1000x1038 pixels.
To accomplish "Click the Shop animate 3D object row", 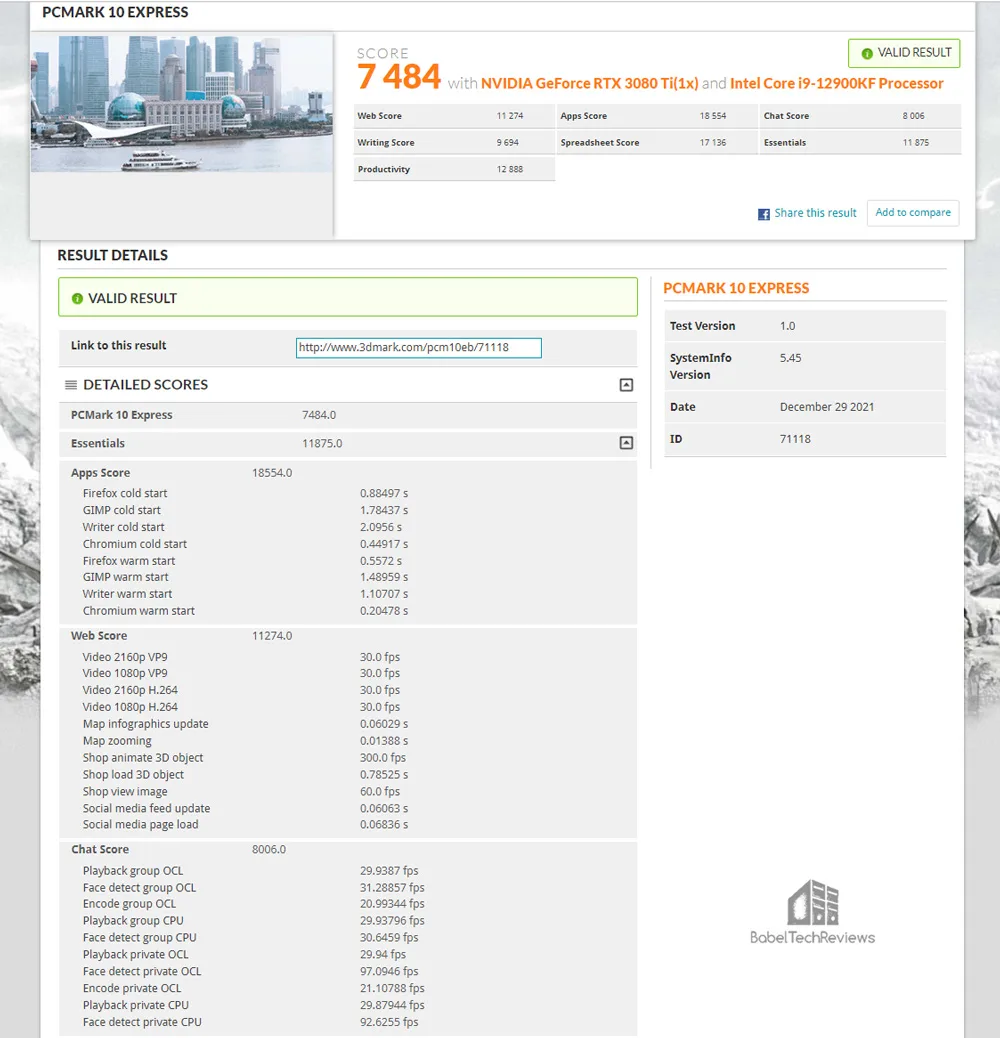I will (x=348, y=758).
